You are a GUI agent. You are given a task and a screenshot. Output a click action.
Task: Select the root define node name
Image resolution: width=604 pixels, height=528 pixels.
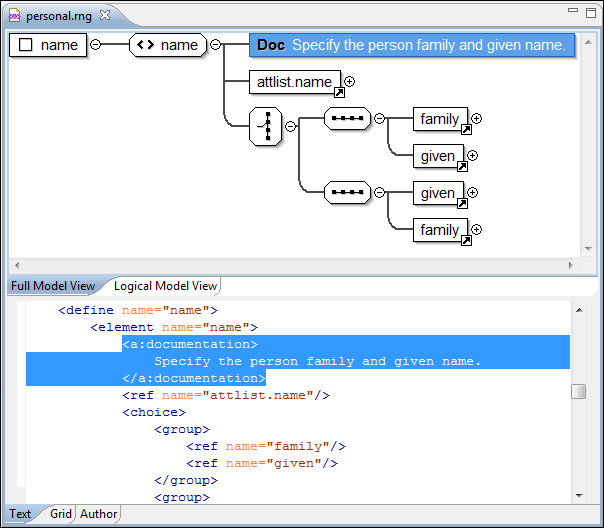tap(48, 45)
